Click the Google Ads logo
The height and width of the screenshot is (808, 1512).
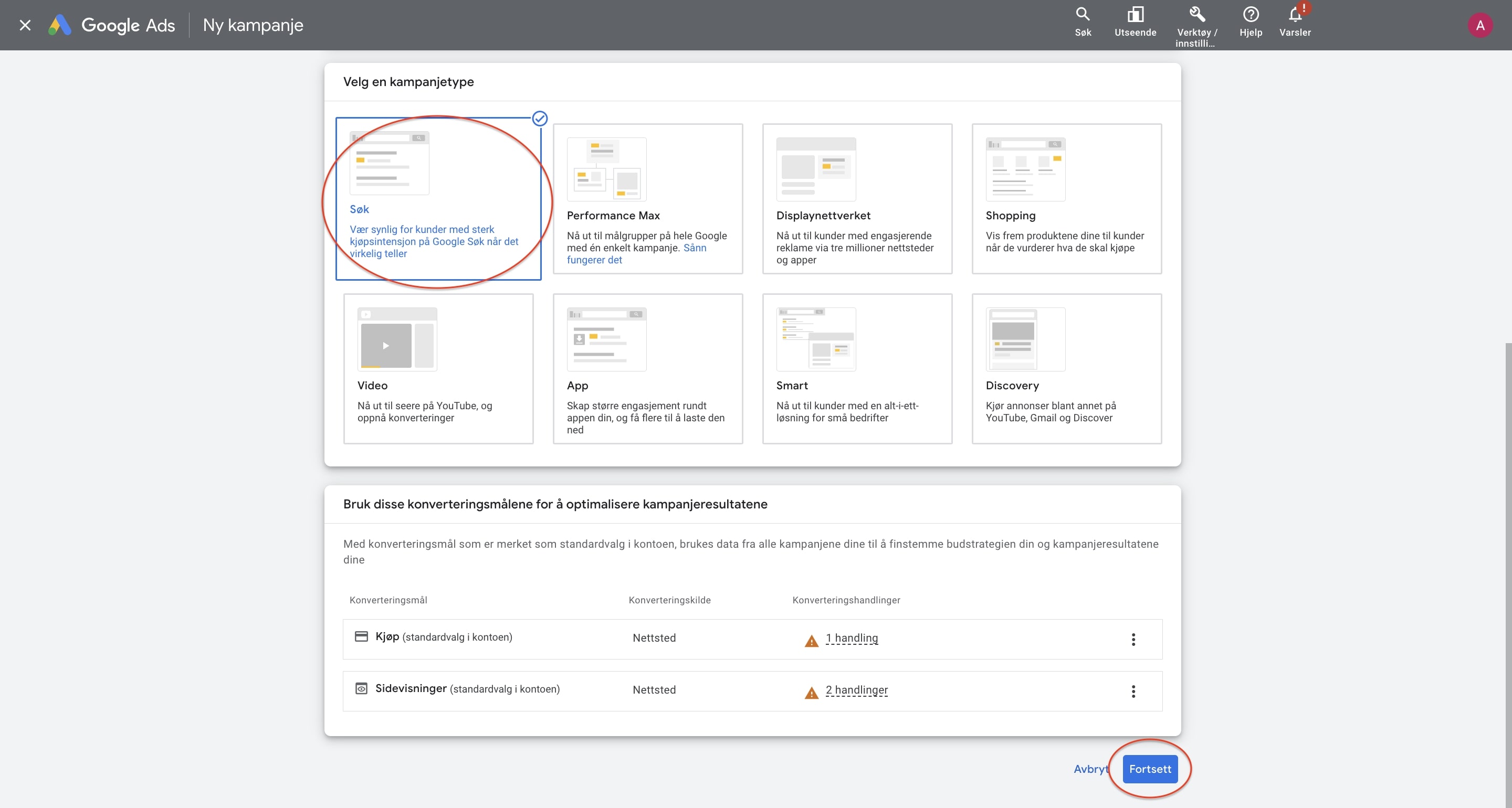pos(111,25)
